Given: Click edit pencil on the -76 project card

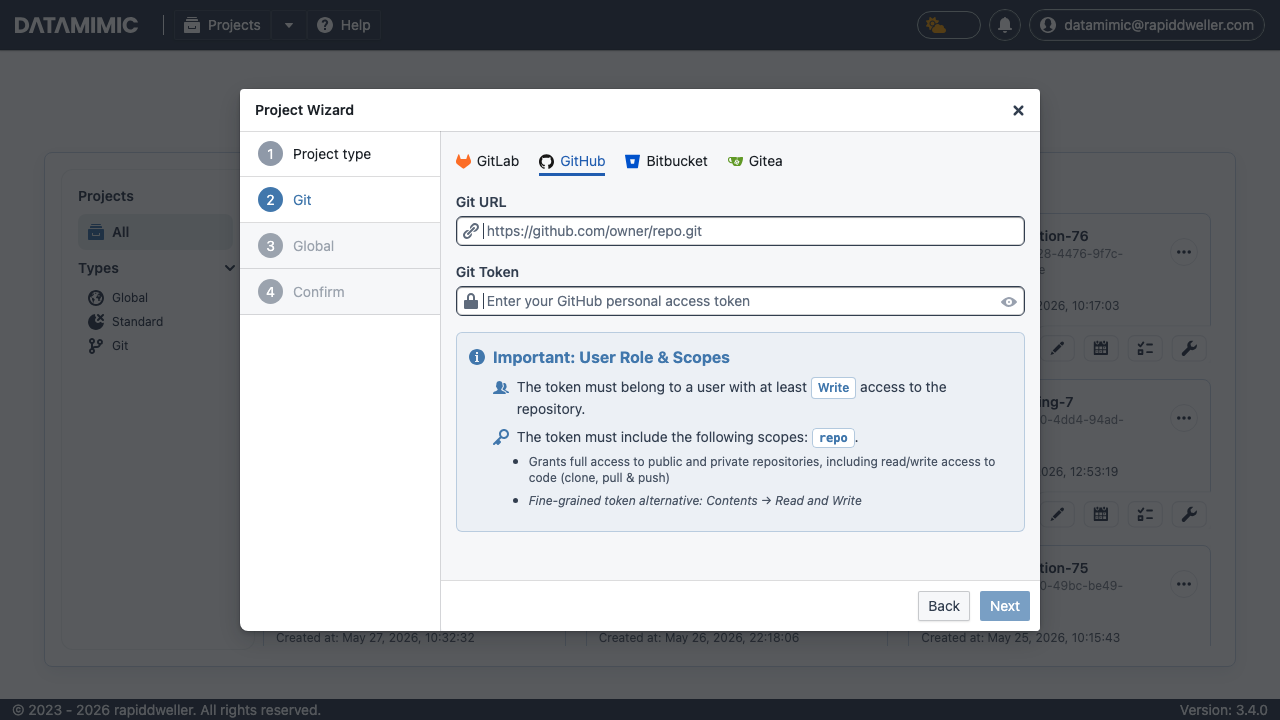Looking at the screenshot, I should (1057, 348).
